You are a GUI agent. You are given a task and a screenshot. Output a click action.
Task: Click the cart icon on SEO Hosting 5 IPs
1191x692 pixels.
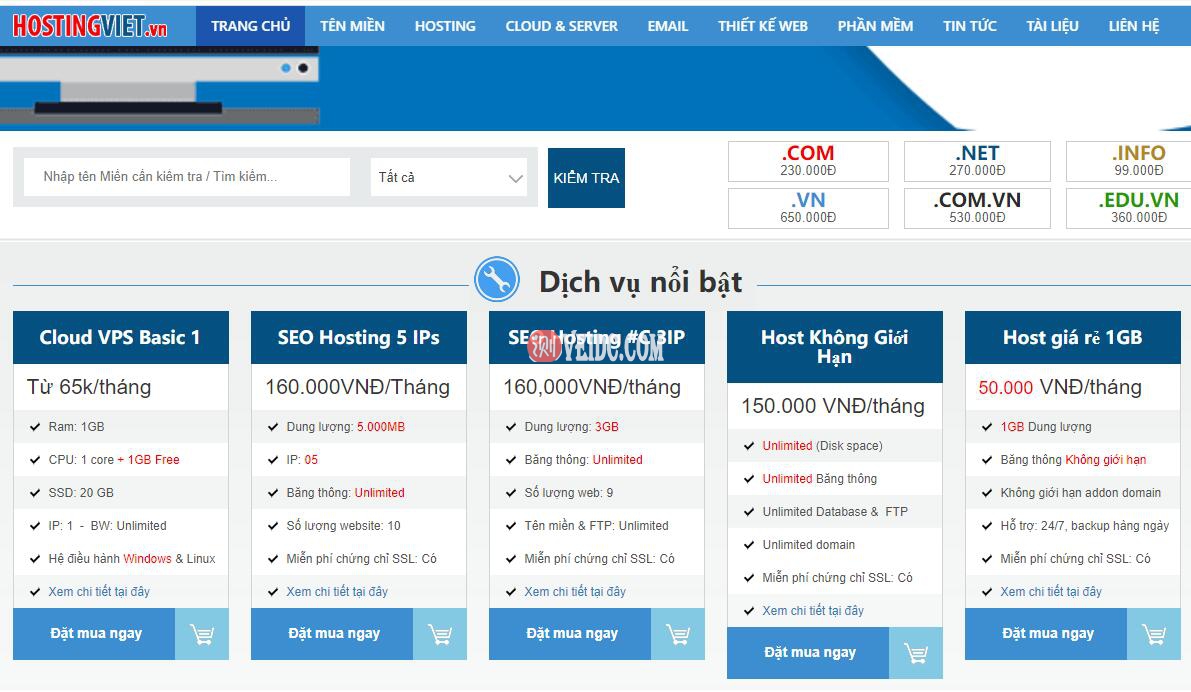click(440, 634)
